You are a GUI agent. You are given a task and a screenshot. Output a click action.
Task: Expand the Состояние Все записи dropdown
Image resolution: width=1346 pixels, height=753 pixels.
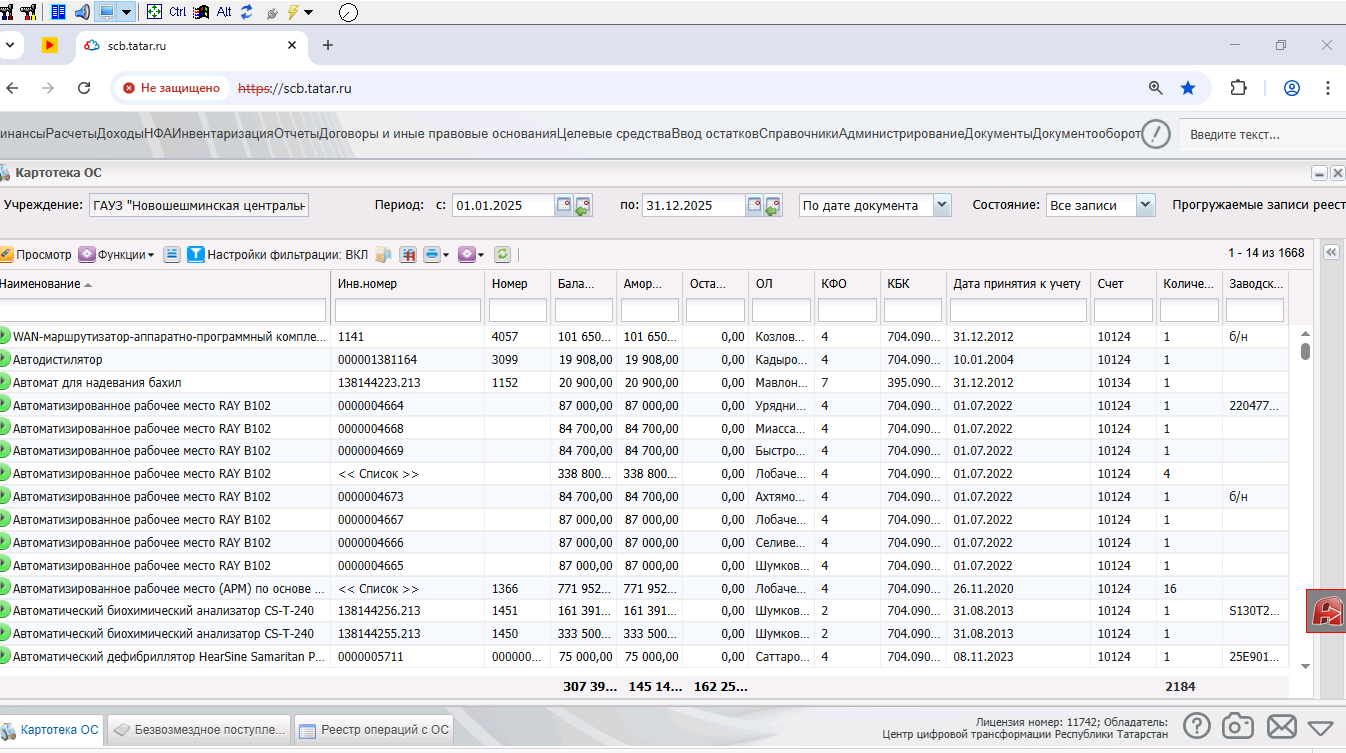[x=1145, y=205]
